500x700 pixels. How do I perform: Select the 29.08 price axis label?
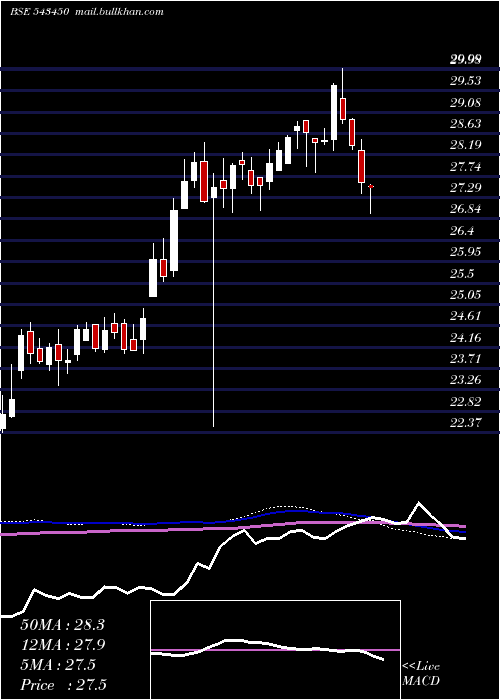point(466,103)
